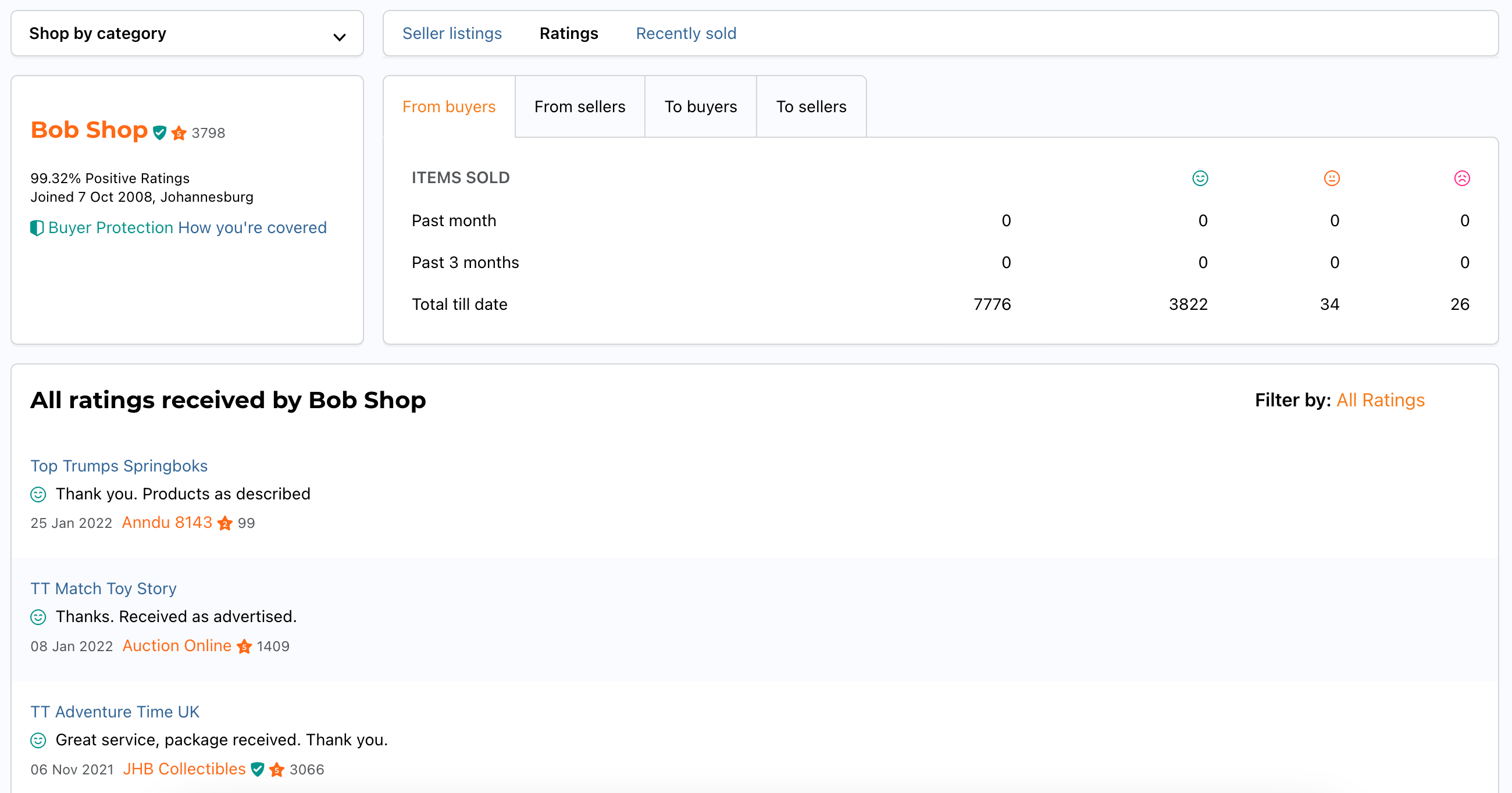1512x793 pixels.
Task: Switch to Recently sold tab
Action: pyautogui.click(x=686, y=34)
